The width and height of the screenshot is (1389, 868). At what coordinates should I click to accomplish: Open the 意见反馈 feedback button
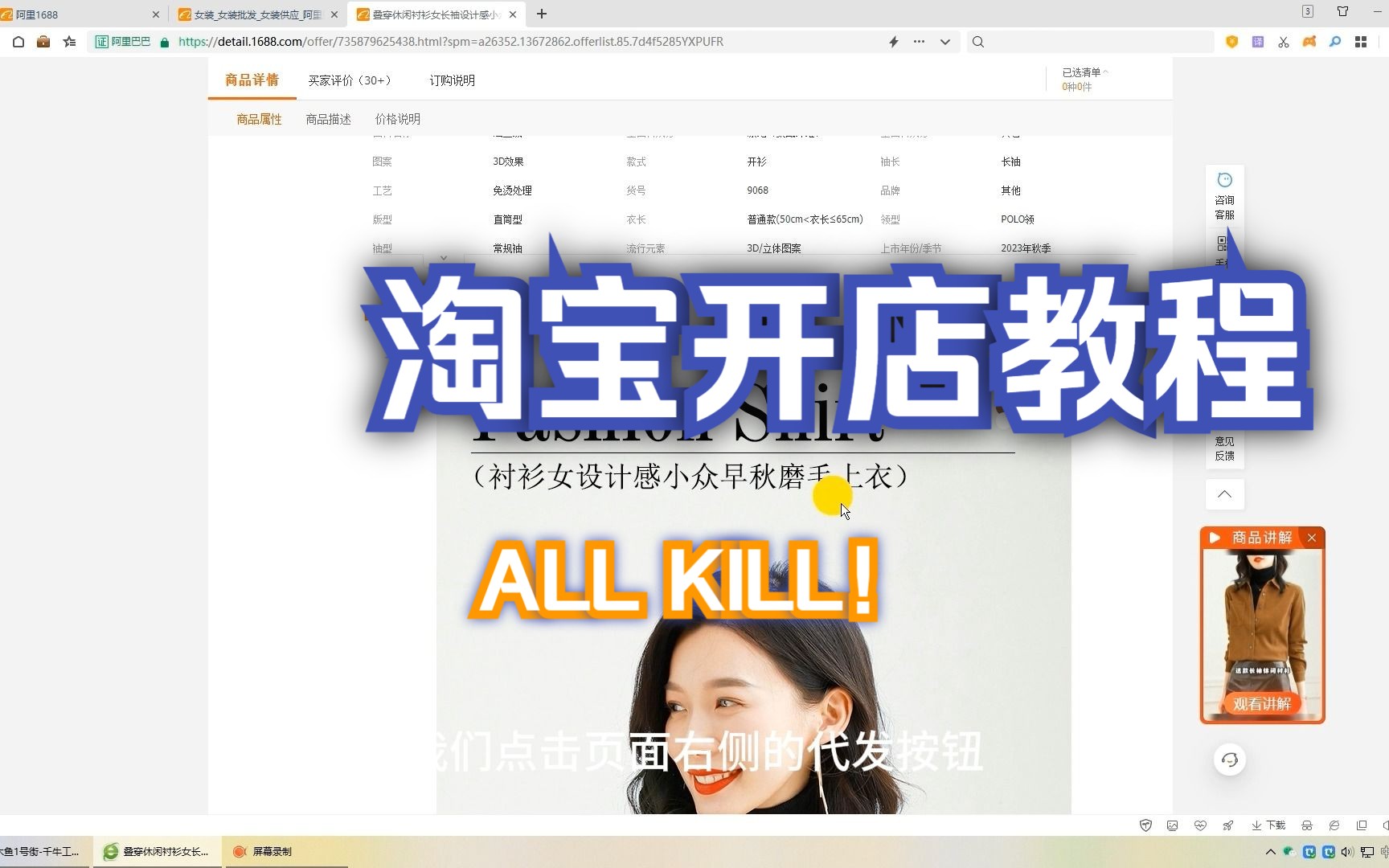coord(1224,448)
